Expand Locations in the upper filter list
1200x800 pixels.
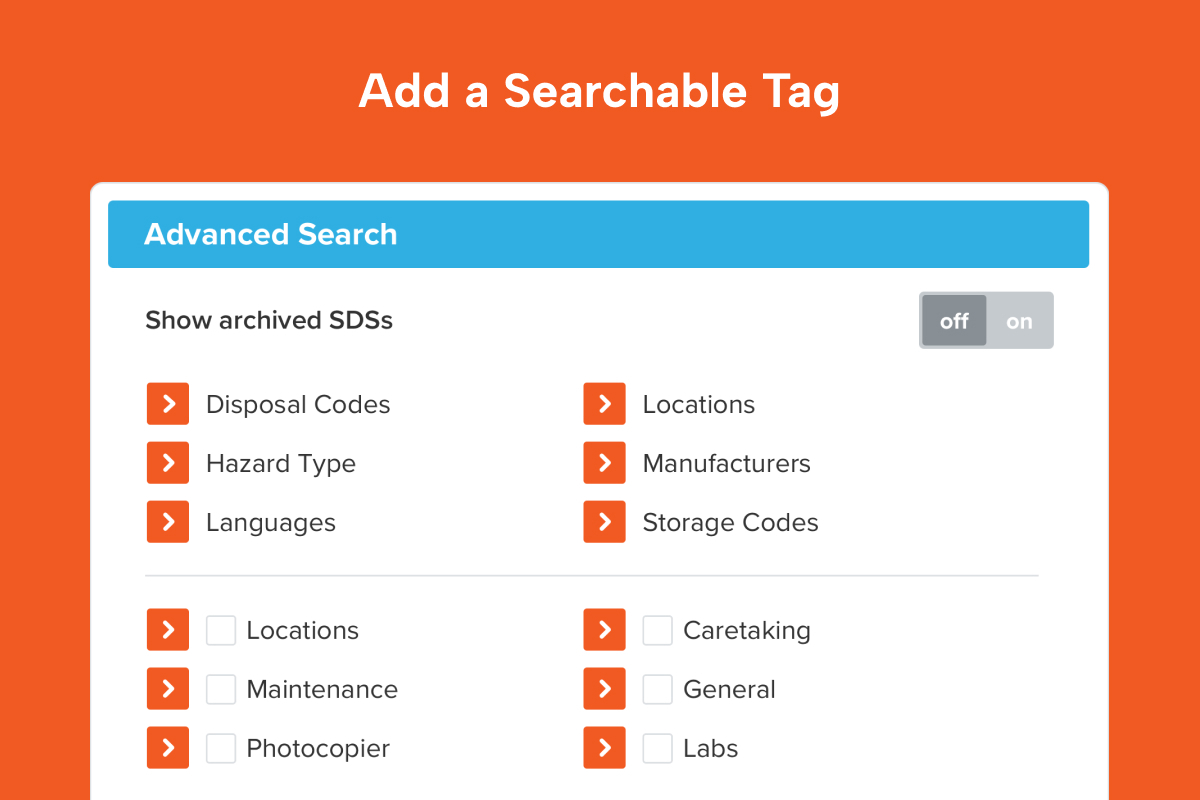coord(605,404)
